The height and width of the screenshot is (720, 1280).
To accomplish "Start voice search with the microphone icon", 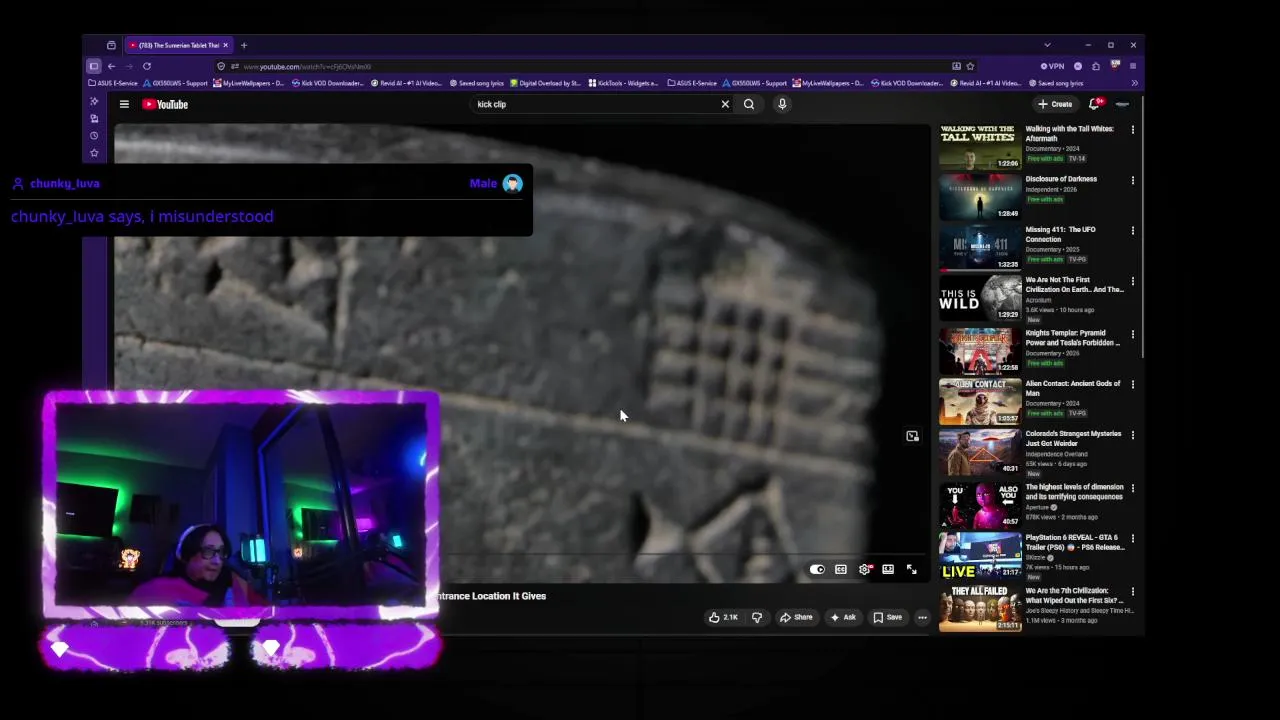I will click(782, 104).
